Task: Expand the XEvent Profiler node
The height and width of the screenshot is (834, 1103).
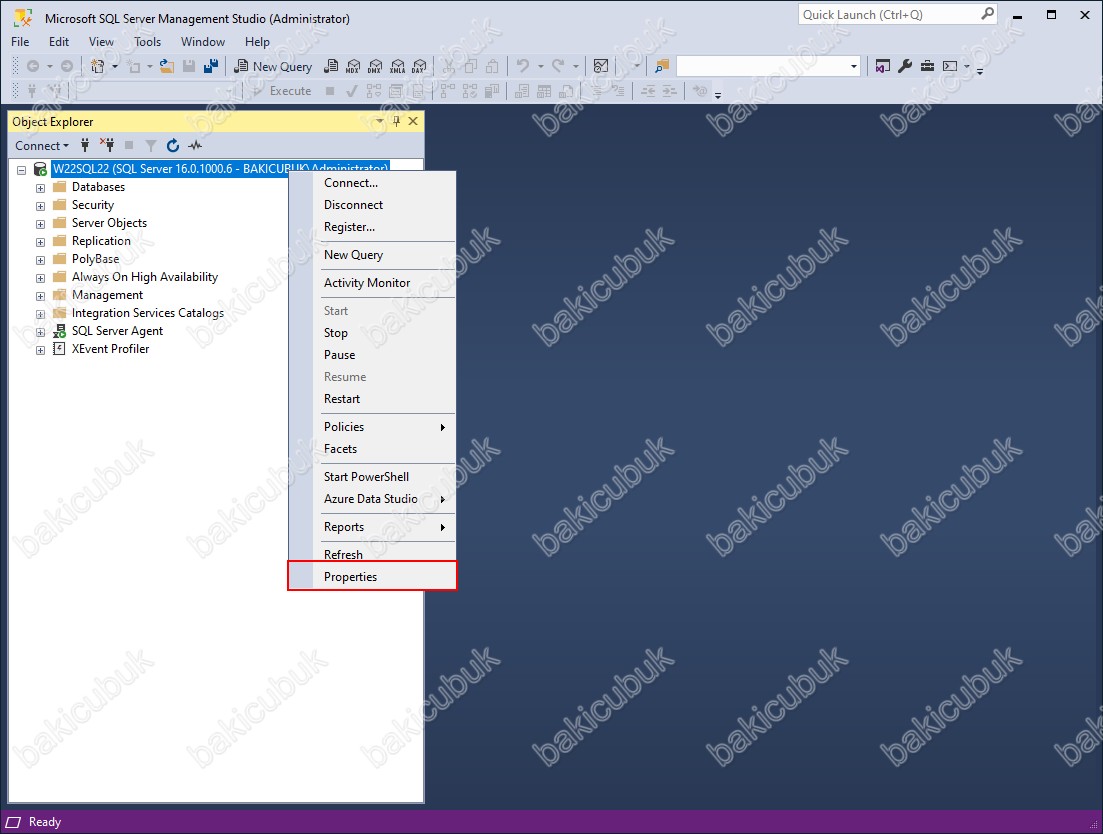Action: pyautogui.click(x=40, y=350)
